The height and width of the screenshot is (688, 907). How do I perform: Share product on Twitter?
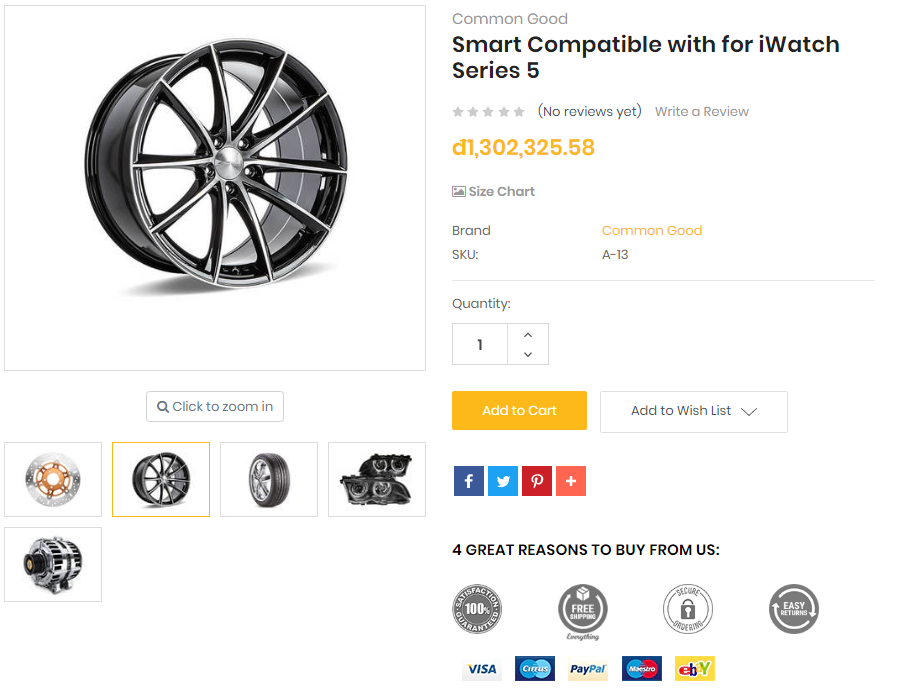point(503,481)
